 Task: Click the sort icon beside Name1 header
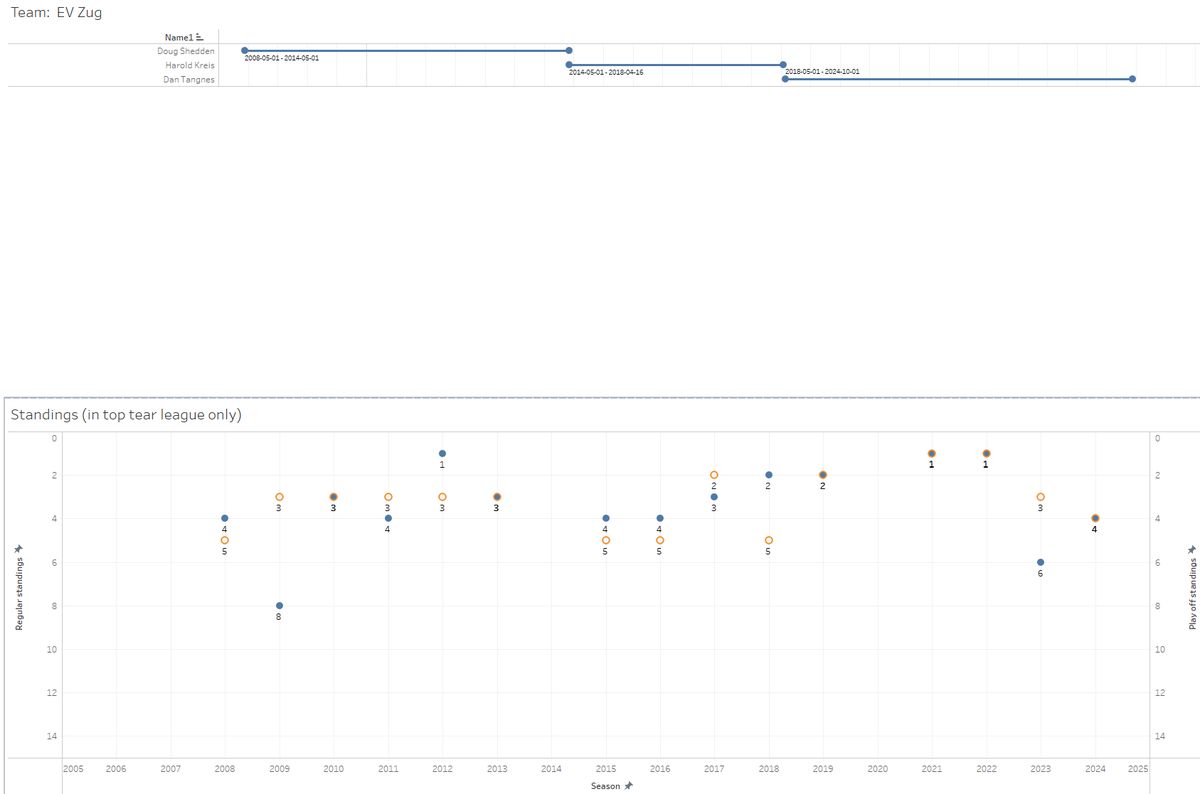[x=200, y=37]
